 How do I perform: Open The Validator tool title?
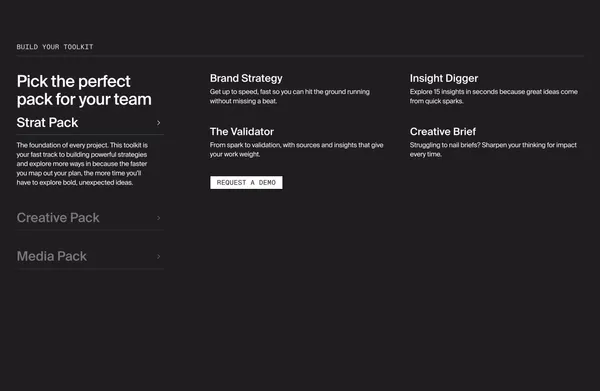[242, 132]
